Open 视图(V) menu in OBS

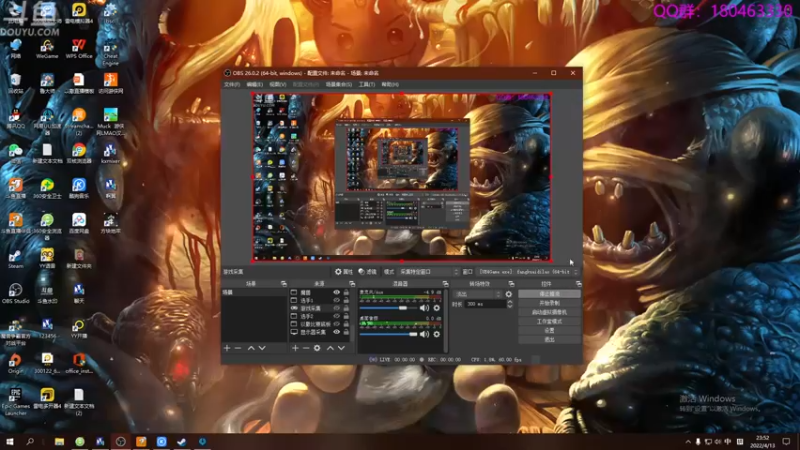[x=278, y=84]
